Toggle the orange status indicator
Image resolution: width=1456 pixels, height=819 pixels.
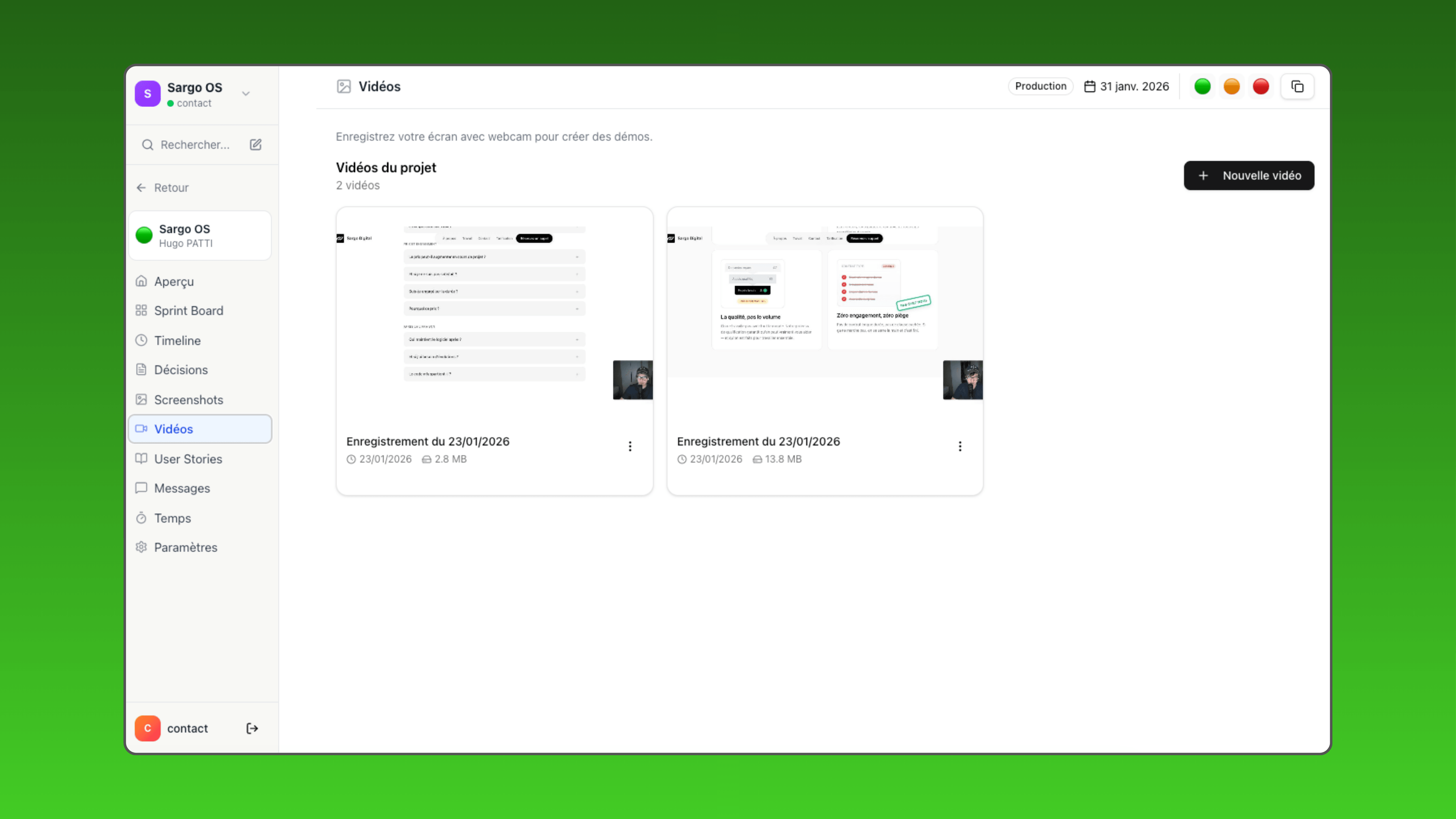(1232, 86)
